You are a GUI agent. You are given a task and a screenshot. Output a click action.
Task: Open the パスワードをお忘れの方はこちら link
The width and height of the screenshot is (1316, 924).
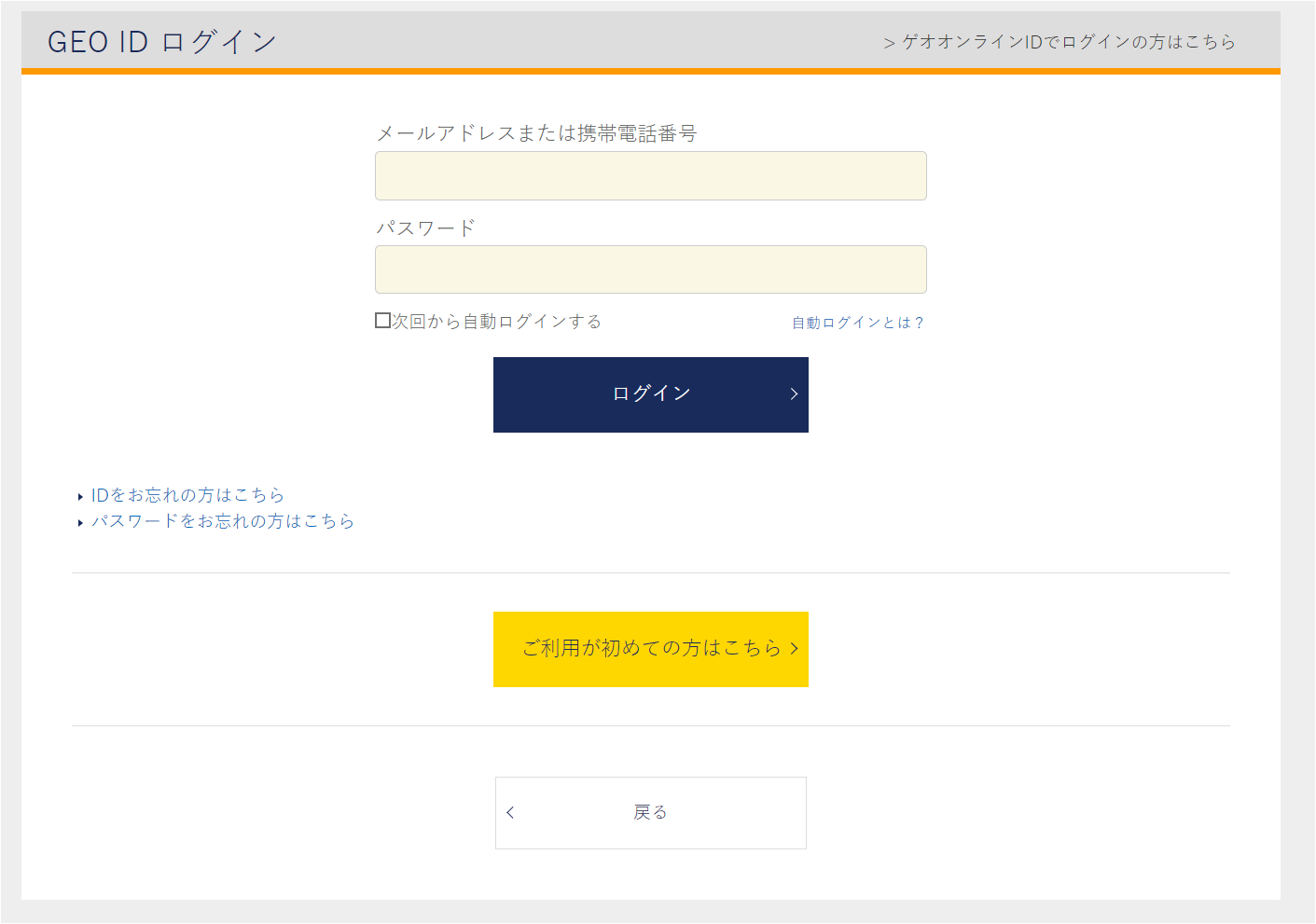[222, 521]
